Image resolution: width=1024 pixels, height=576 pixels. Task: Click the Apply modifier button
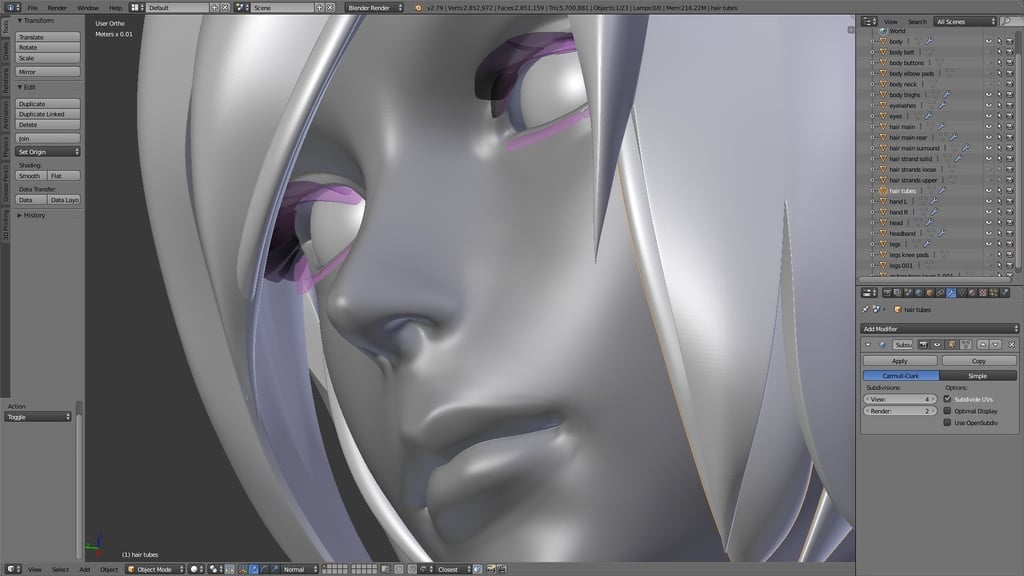pyautogui.click(x=900, y=360)
